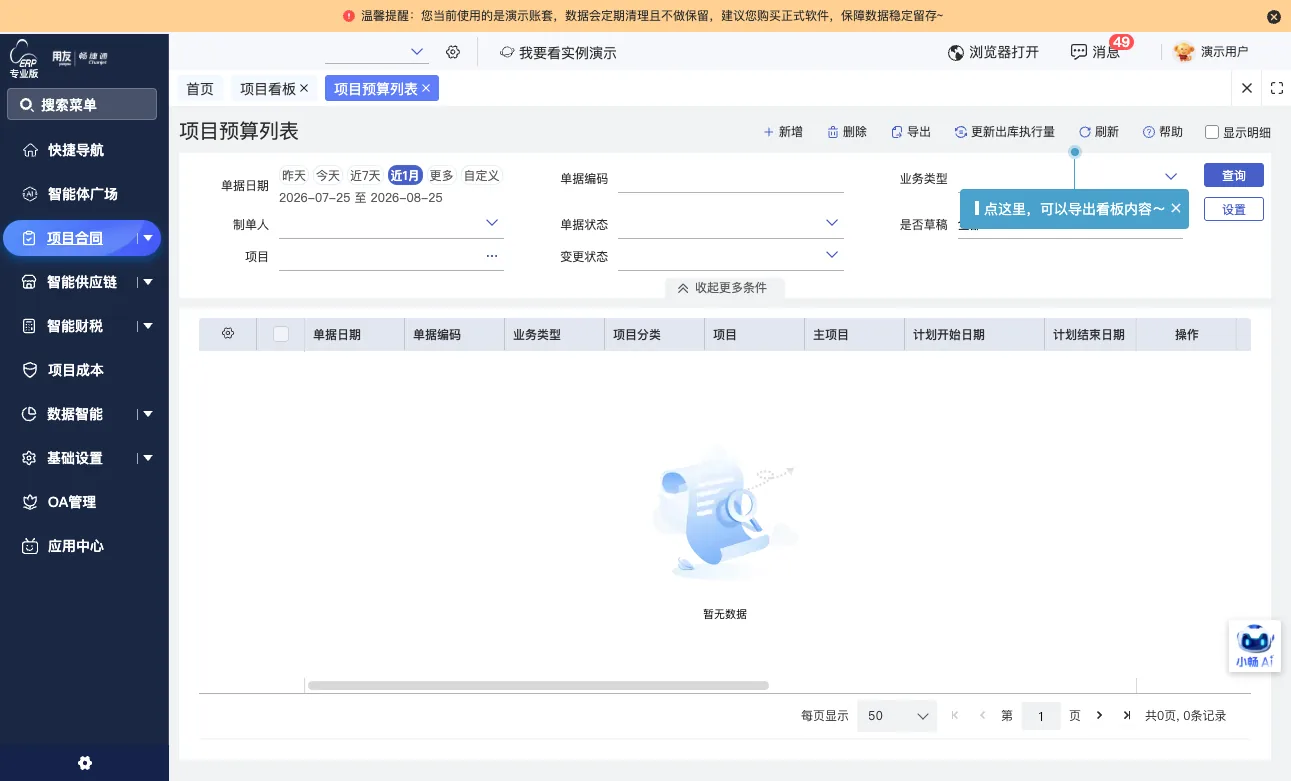Open the table column settings gear
This screenshot has height=781, width=1291.
point(228,334)
